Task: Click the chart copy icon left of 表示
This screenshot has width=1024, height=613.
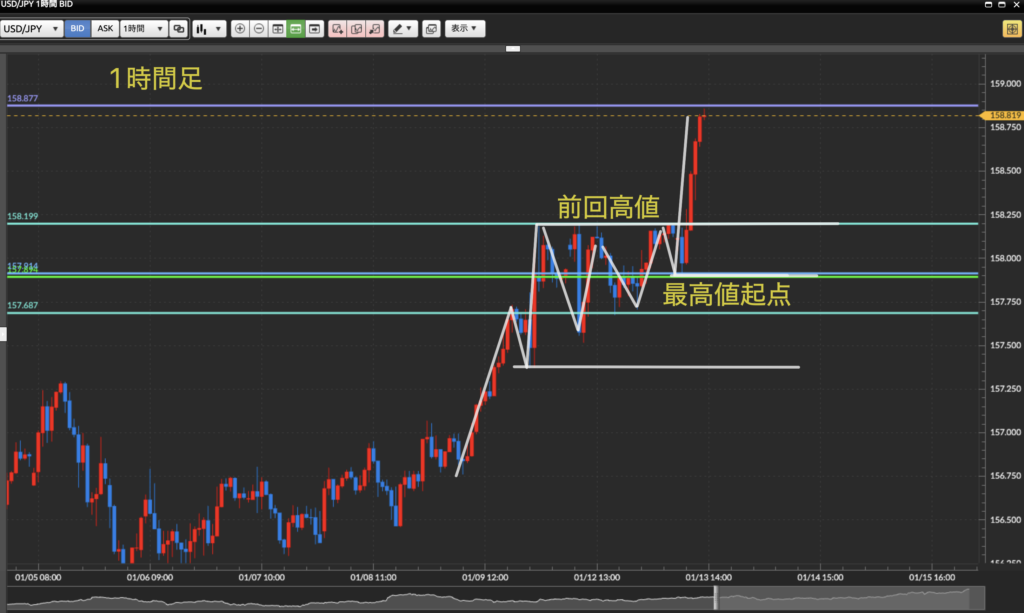Action: tap(431, 29)
